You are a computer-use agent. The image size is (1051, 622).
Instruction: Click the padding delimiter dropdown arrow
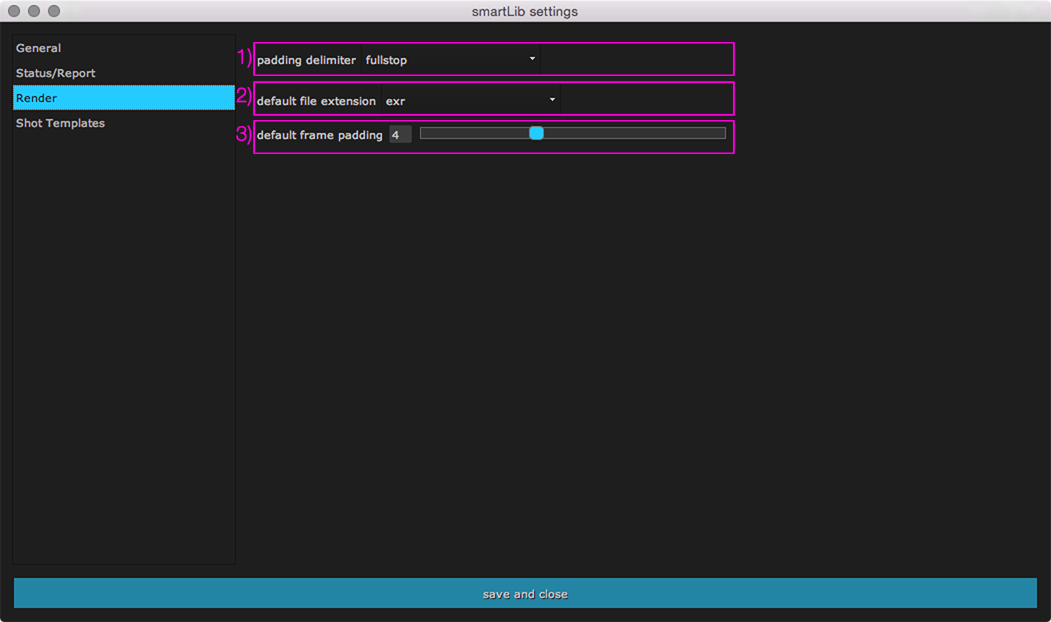click(532, 59)
